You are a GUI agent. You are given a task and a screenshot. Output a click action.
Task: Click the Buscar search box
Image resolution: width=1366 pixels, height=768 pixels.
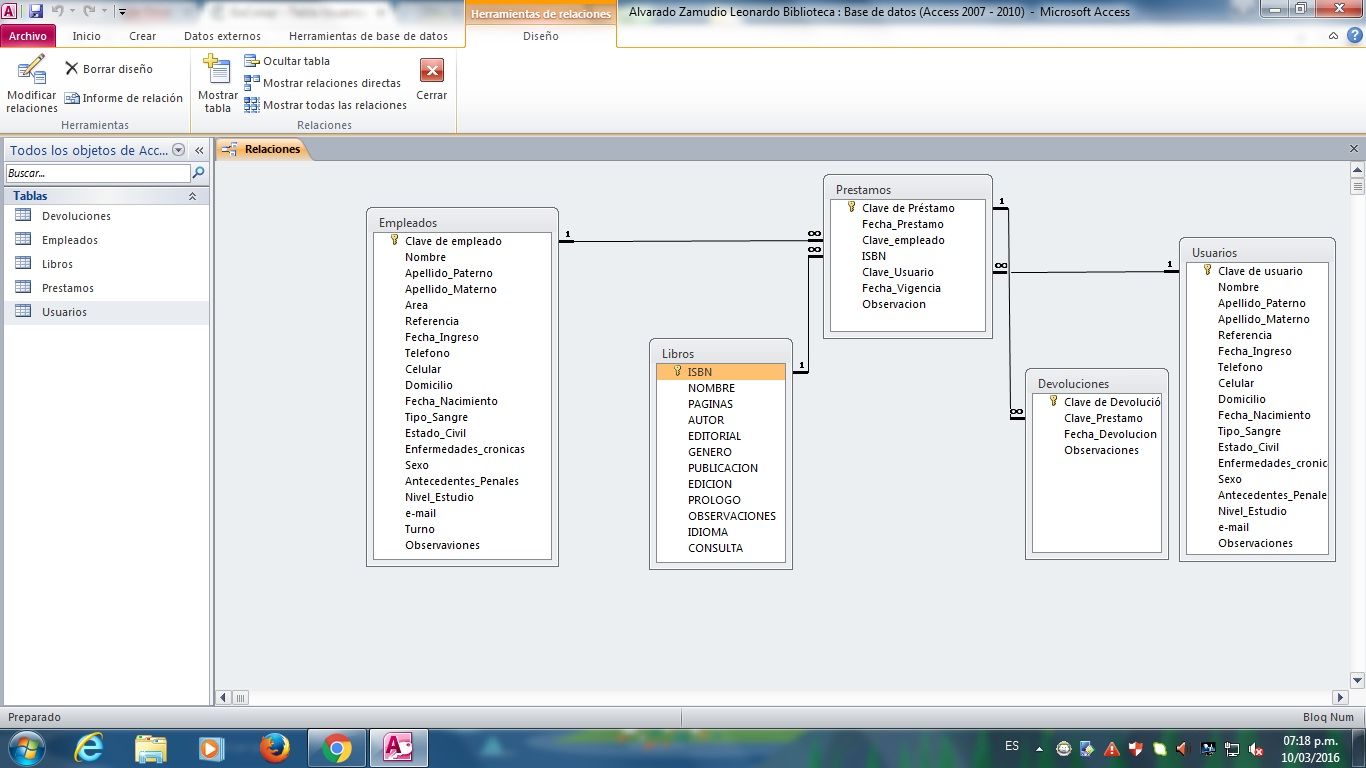click(97, 173)
